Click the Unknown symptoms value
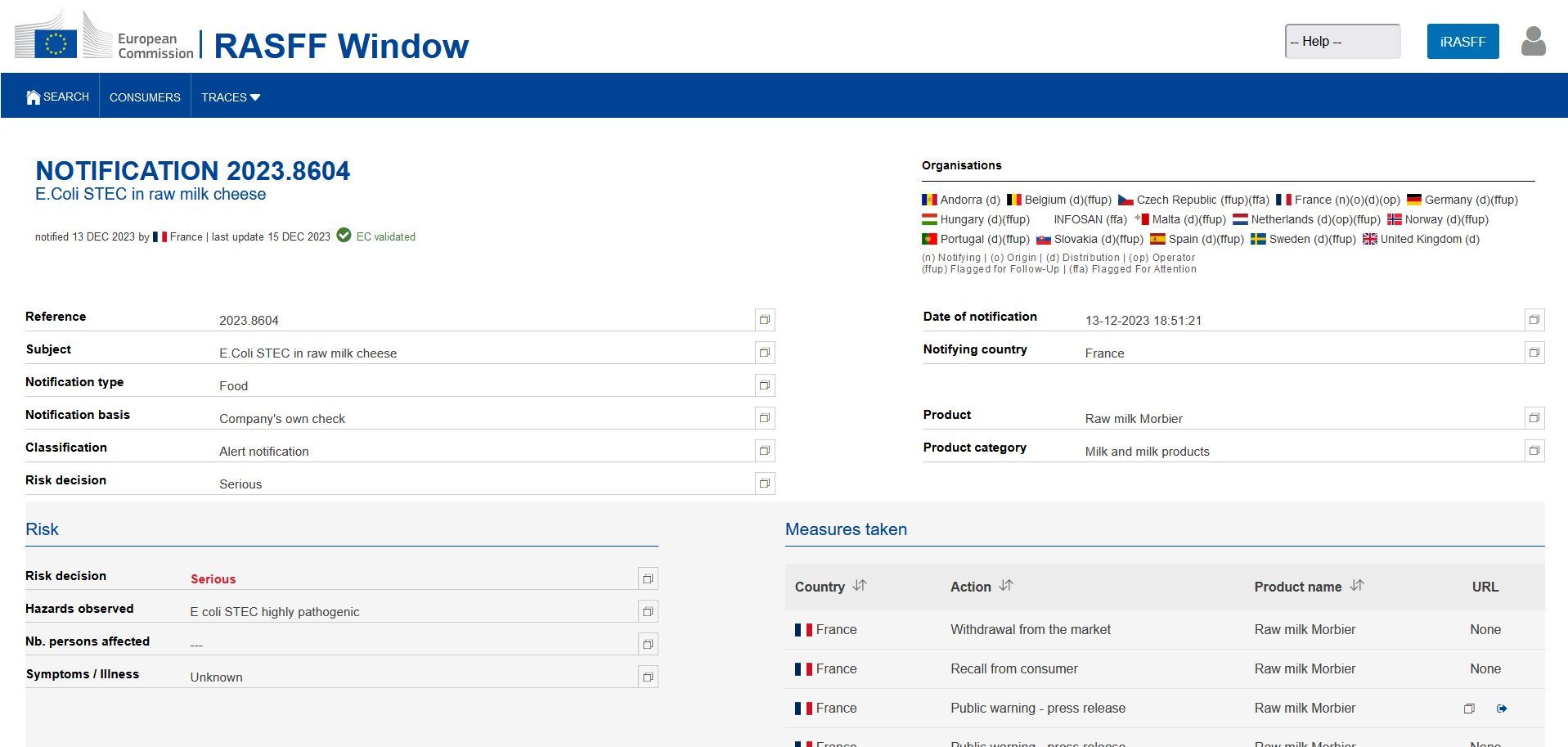Viewport: 1568px width, 747px height. click(216, 677)
